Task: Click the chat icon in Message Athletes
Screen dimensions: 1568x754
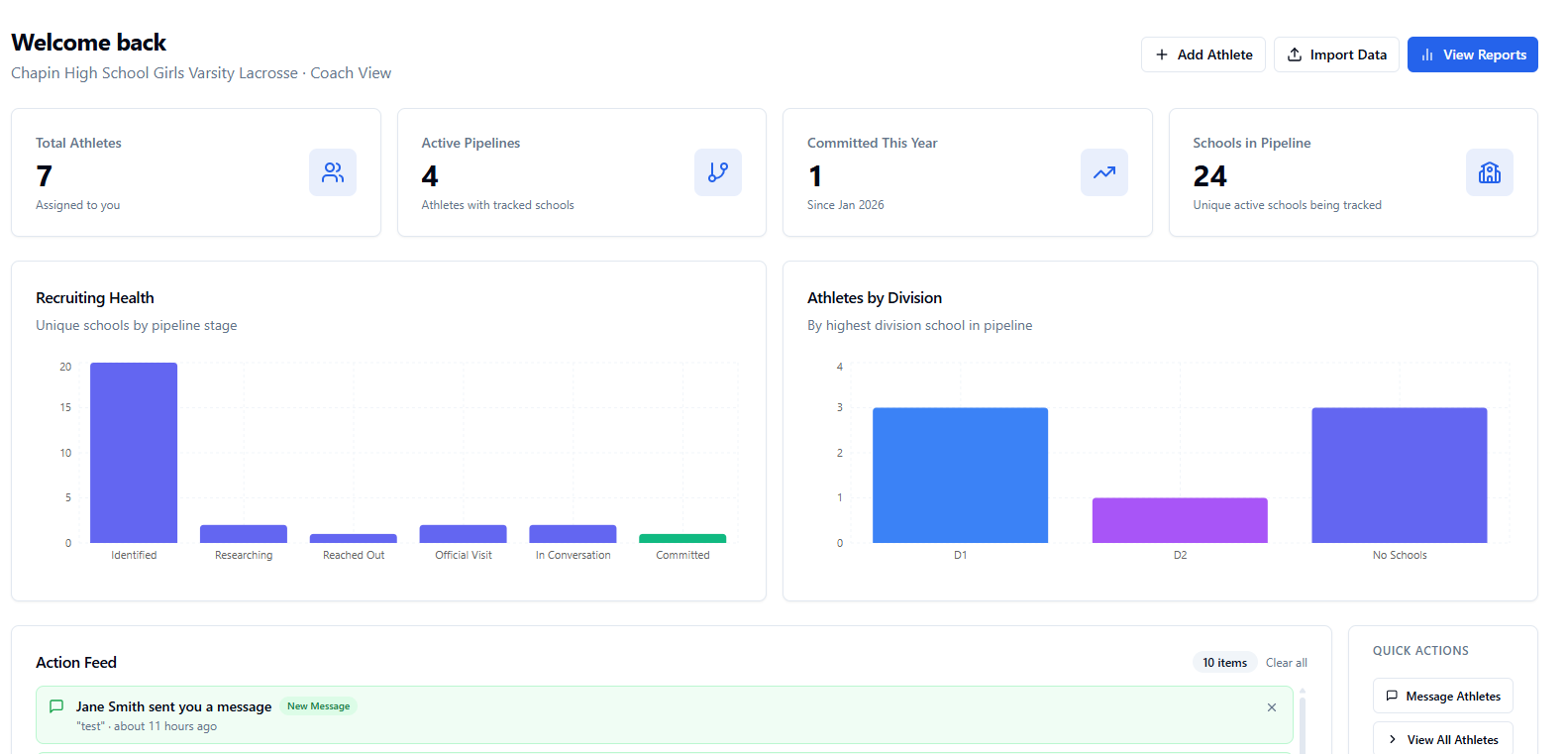Action: click(1392, 696)
